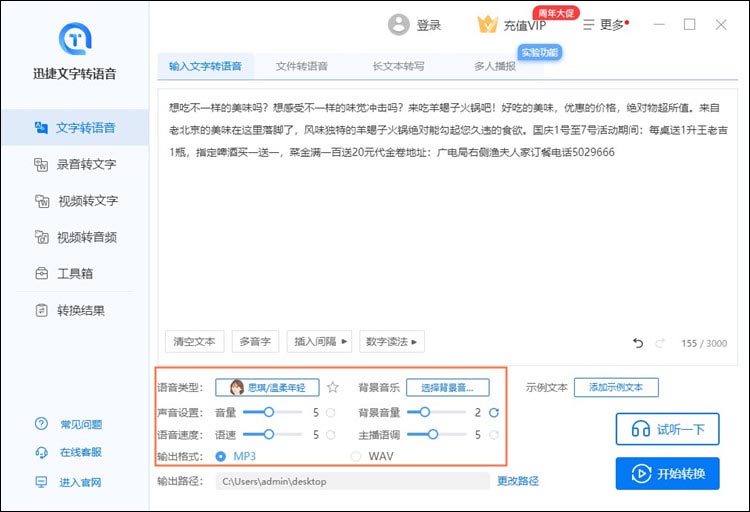Switch to the 长文本转写 tab
750x512 pixels.
coord(398,66)
